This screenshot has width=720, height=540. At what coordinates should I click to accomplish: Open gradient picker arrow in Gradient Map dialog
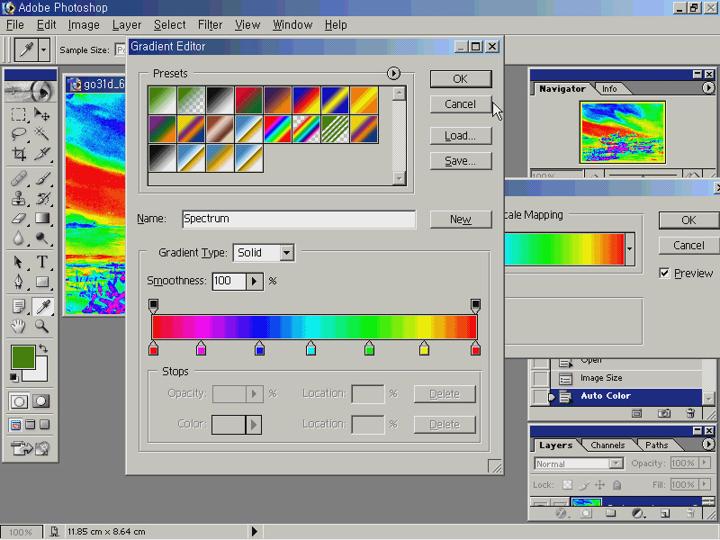pyautogui.click(x=630, y=249)
